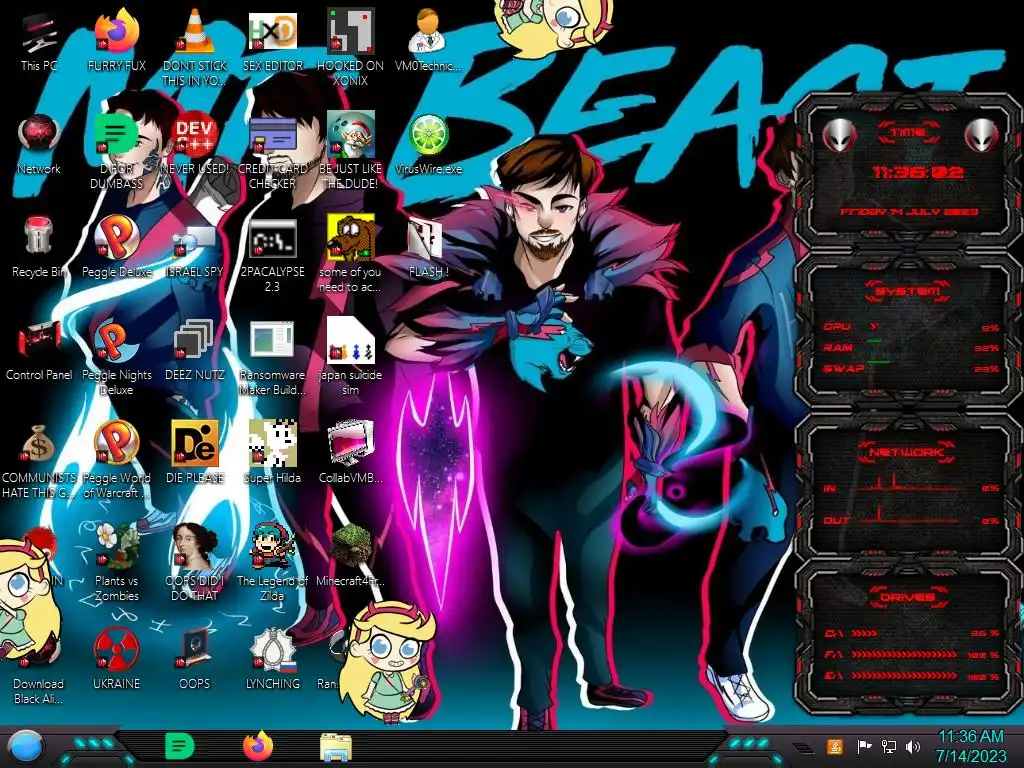Click the NETWORK widget header
Image resolution: width=1024 pixels, height=768 pixels.
tap(908, 451)
